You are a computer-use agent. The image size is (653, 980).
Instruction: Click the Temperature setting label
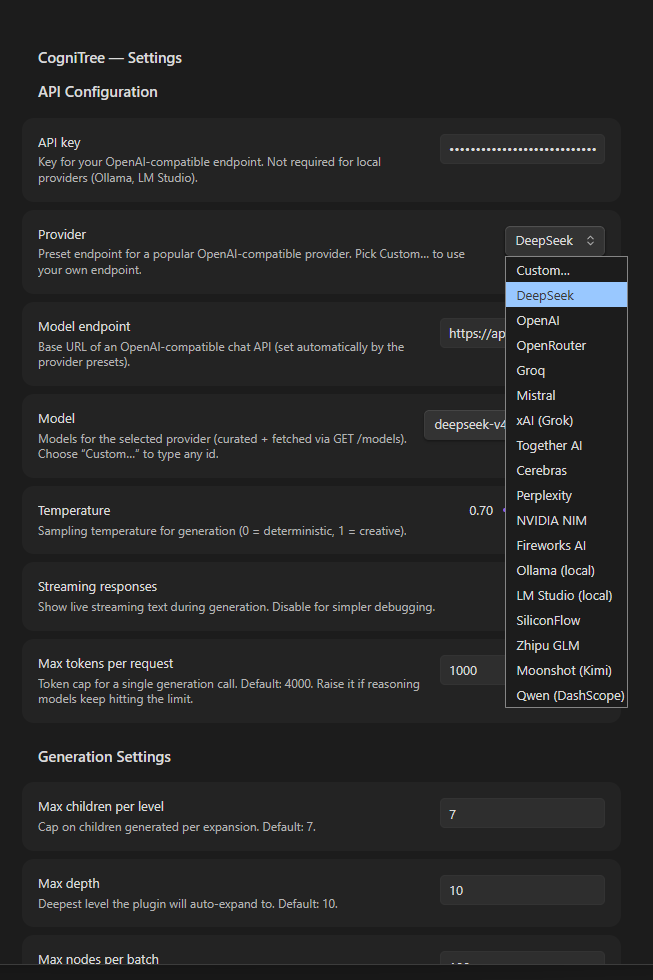point(74,511)
